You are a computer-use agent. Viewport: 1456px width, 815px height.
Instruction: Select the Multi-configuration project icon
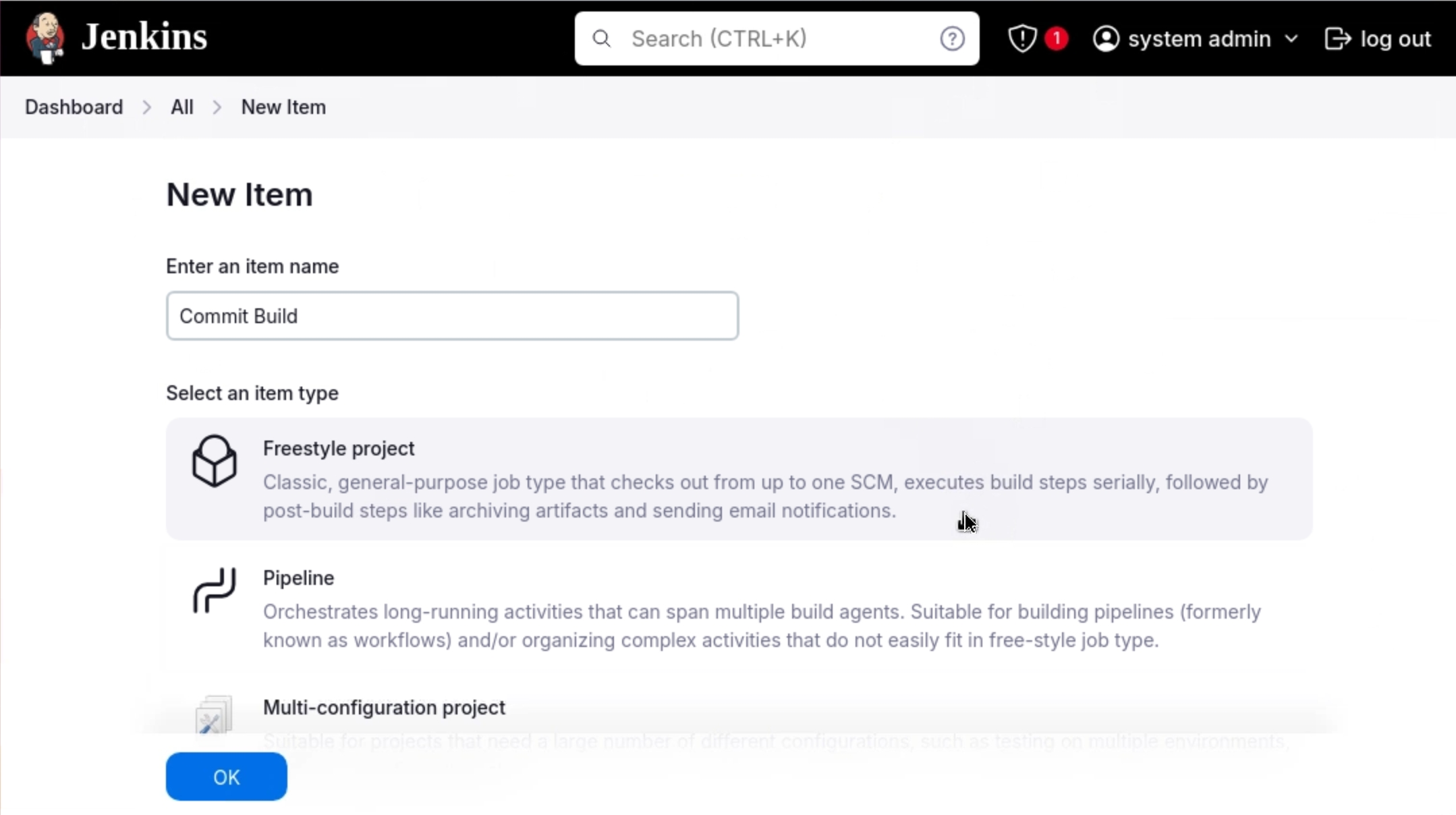[213, 716]
